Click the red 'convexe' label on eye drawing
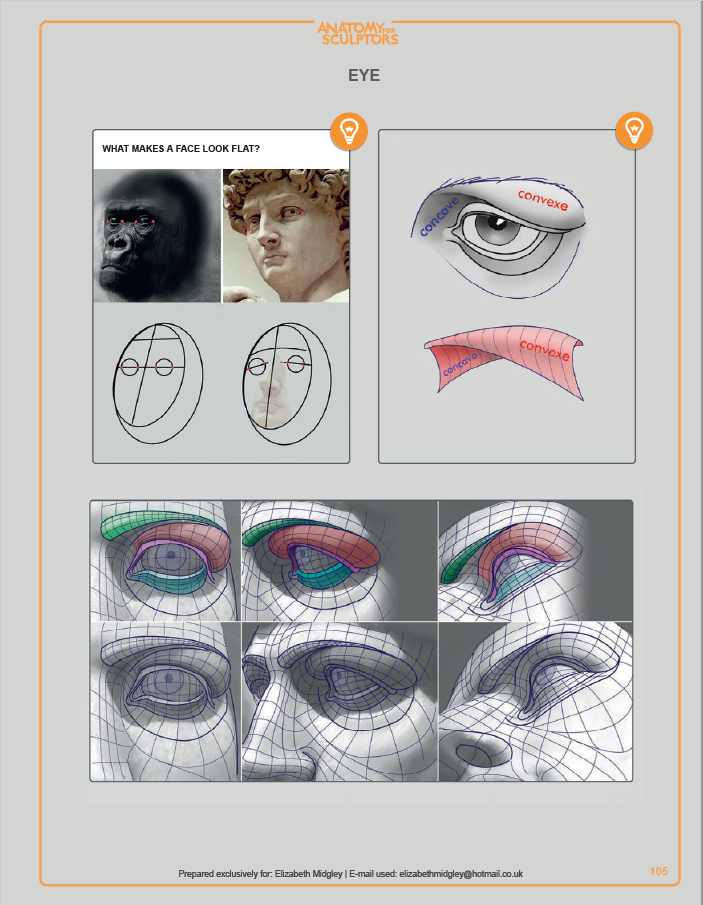Screen dimensions: 703x905 pos(543,200)
